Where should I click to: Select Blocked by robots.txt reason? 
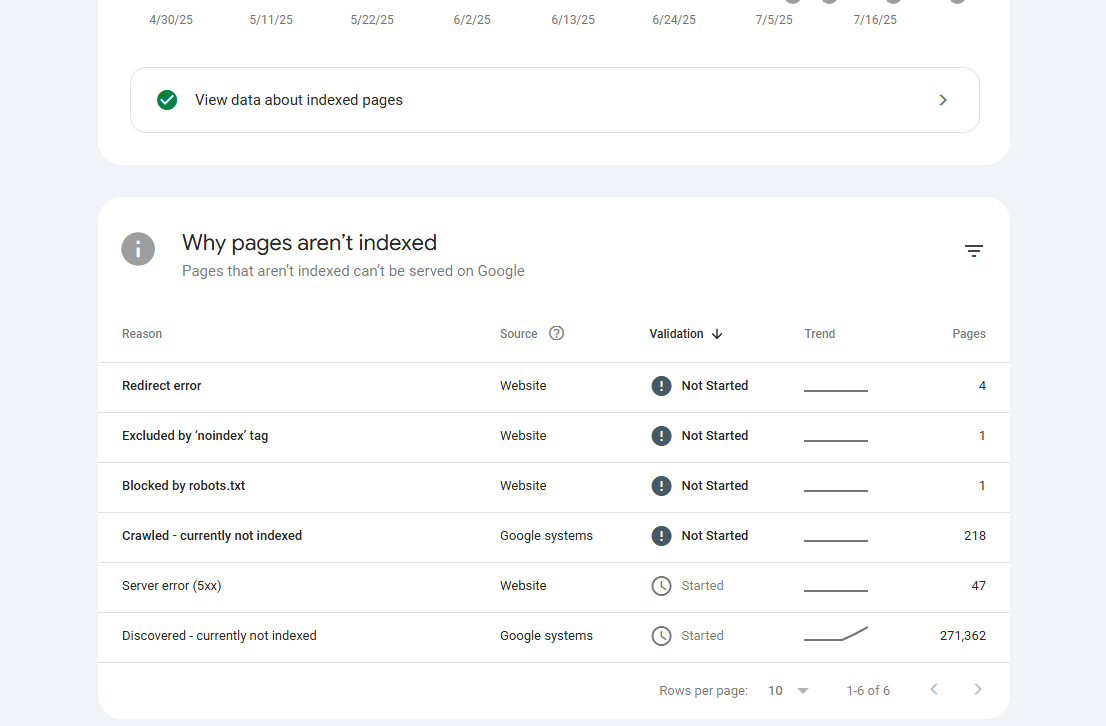pos(183,486)
